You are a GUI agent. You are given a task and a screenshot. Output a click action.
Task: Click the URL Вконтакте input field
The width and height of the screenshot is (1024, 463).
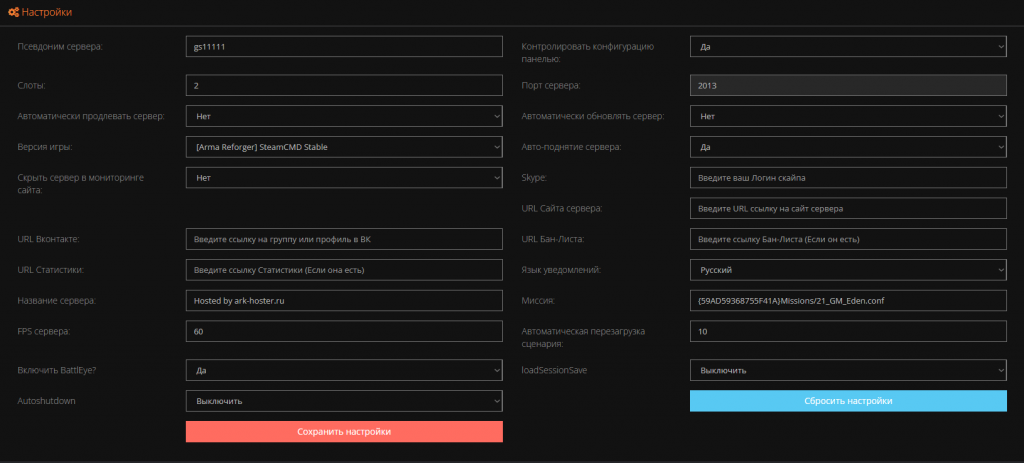[344, 239]
